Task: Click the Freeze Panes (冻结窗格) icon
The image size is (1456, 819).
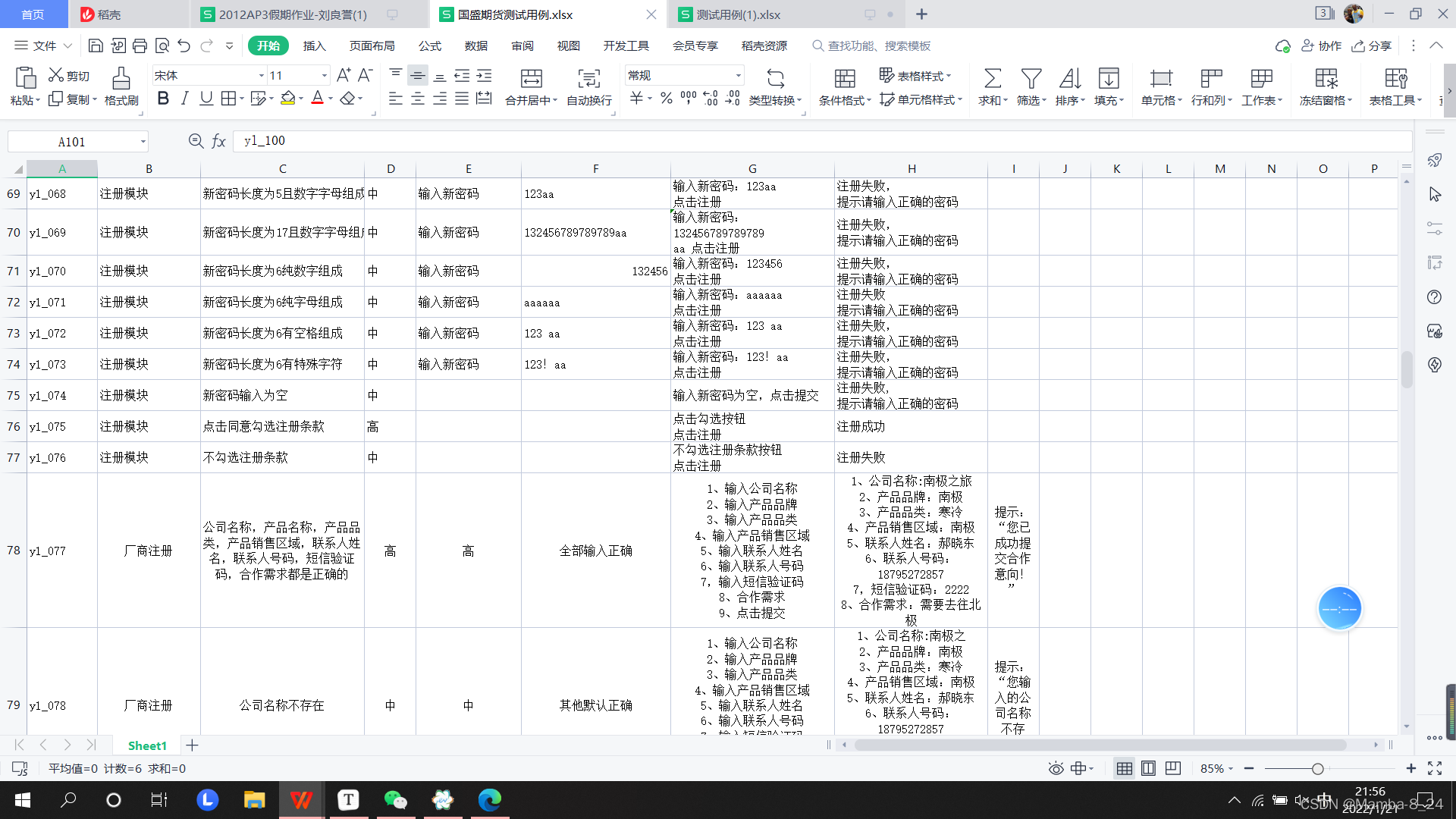Action: point(1326,78)
